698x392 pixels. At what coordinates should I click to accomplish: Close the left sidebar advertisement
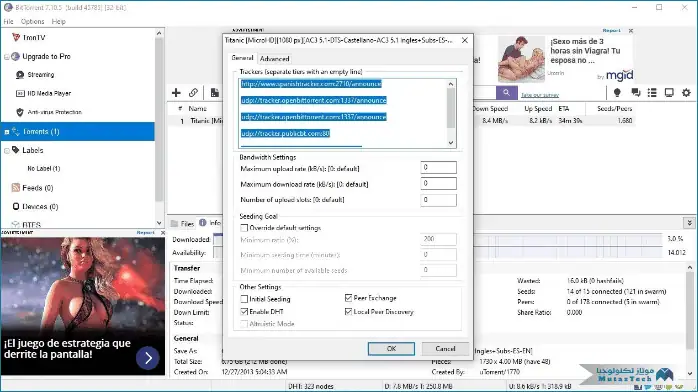click(162, 233)
